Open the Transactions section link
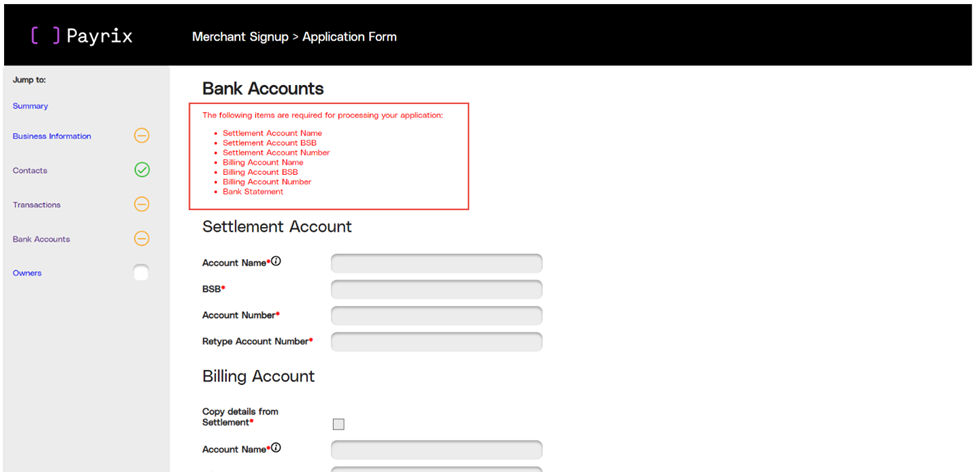This screenshot has height=472, width=975. coord(37,205)
